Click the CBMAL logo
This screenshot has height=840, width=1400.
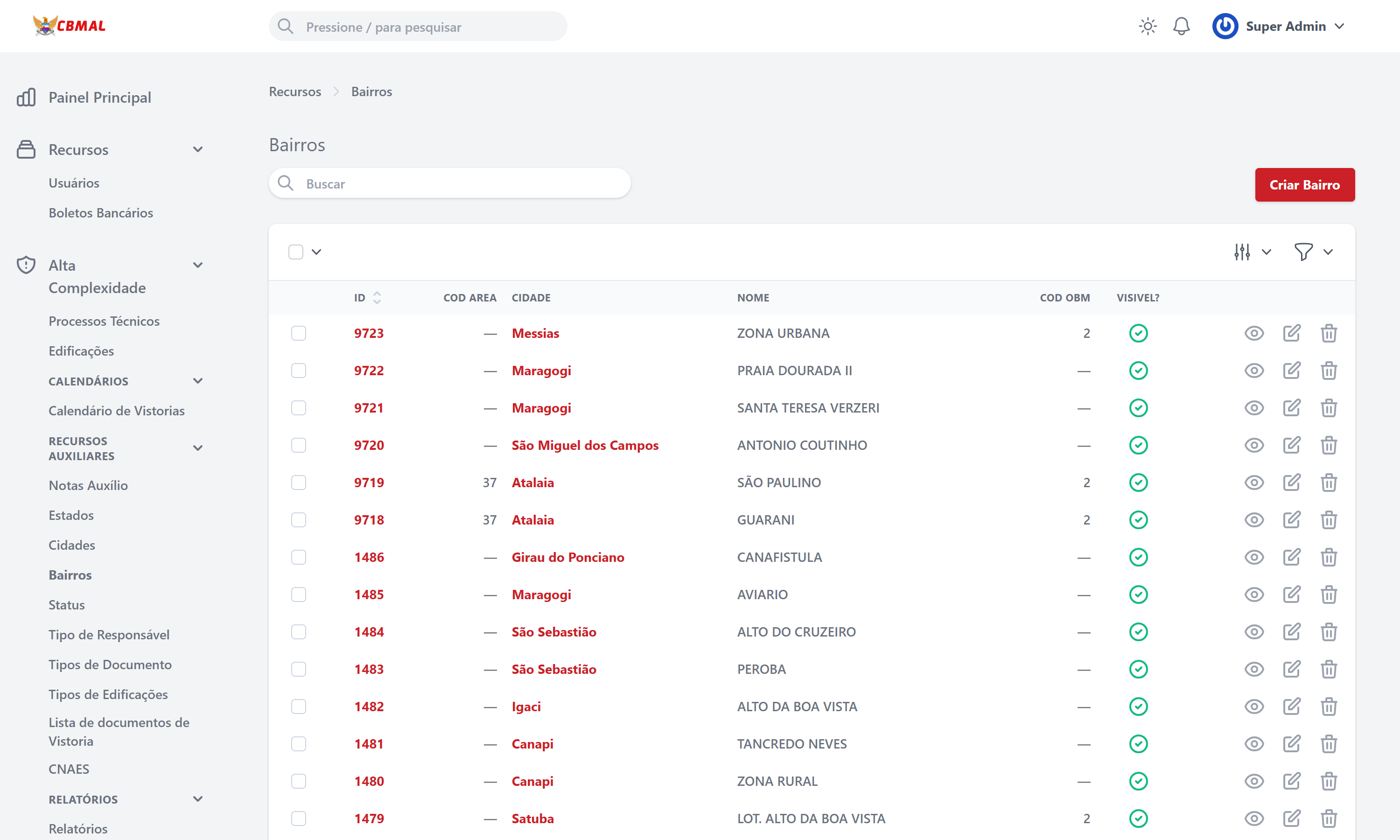tap(69, 26)
